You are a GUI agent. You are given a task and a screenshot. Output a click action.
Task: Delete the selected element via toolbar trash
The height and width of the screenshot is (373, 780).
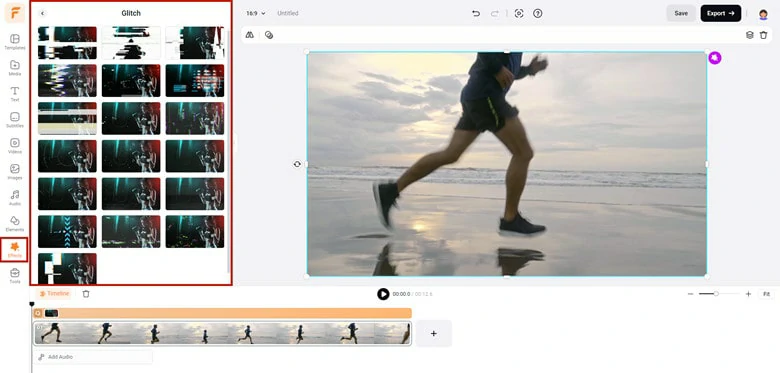[764, 35]
